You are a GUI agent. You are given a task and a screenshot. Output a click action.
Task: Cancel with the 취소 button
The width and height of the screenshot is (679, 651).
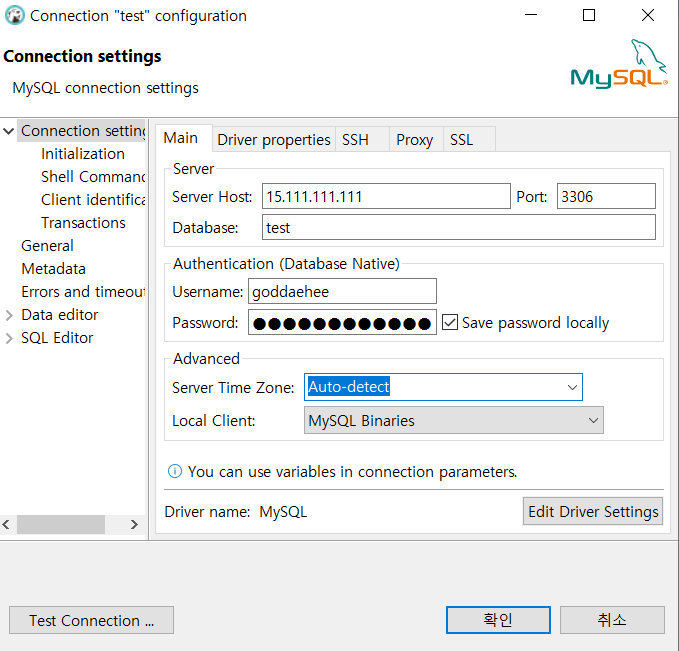612,620
